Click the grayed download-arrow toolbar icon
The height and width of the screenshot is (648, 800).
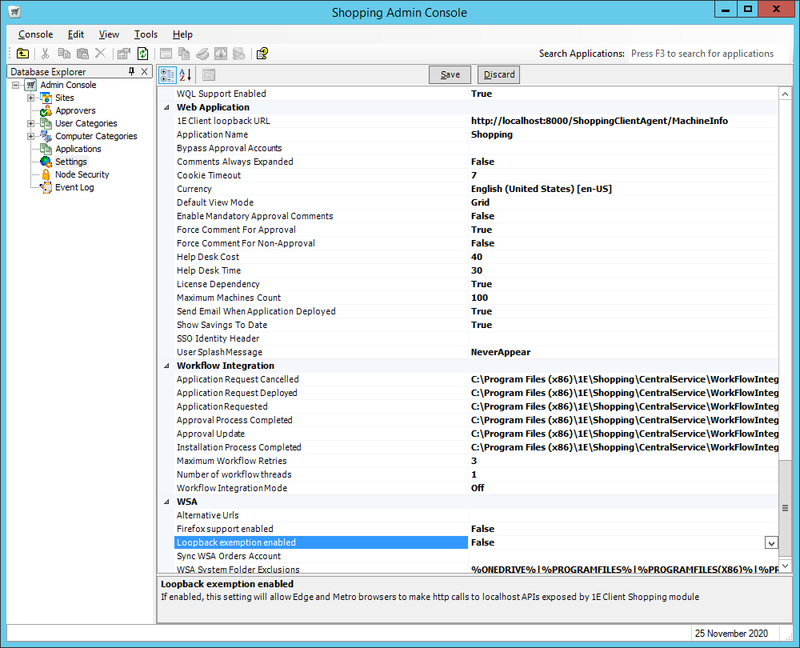[x=220, y=54]
